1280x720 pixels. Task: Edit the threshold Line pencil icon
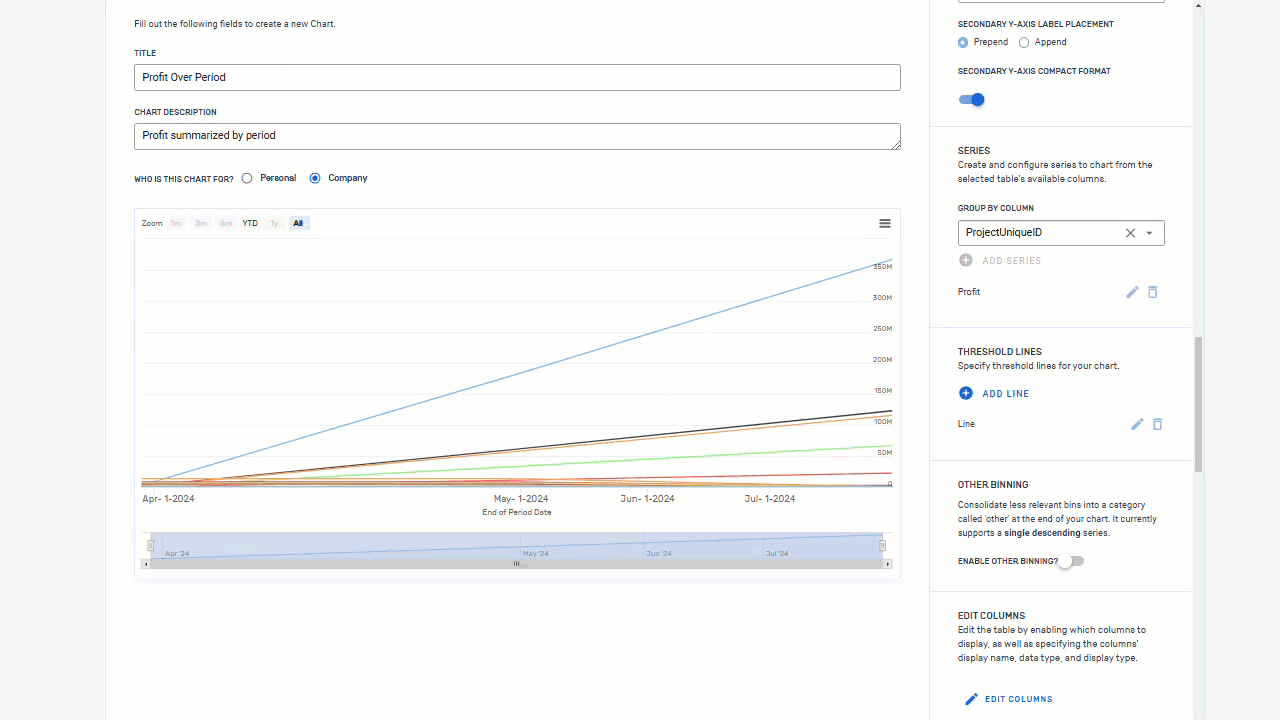[x=1137, y=424]
